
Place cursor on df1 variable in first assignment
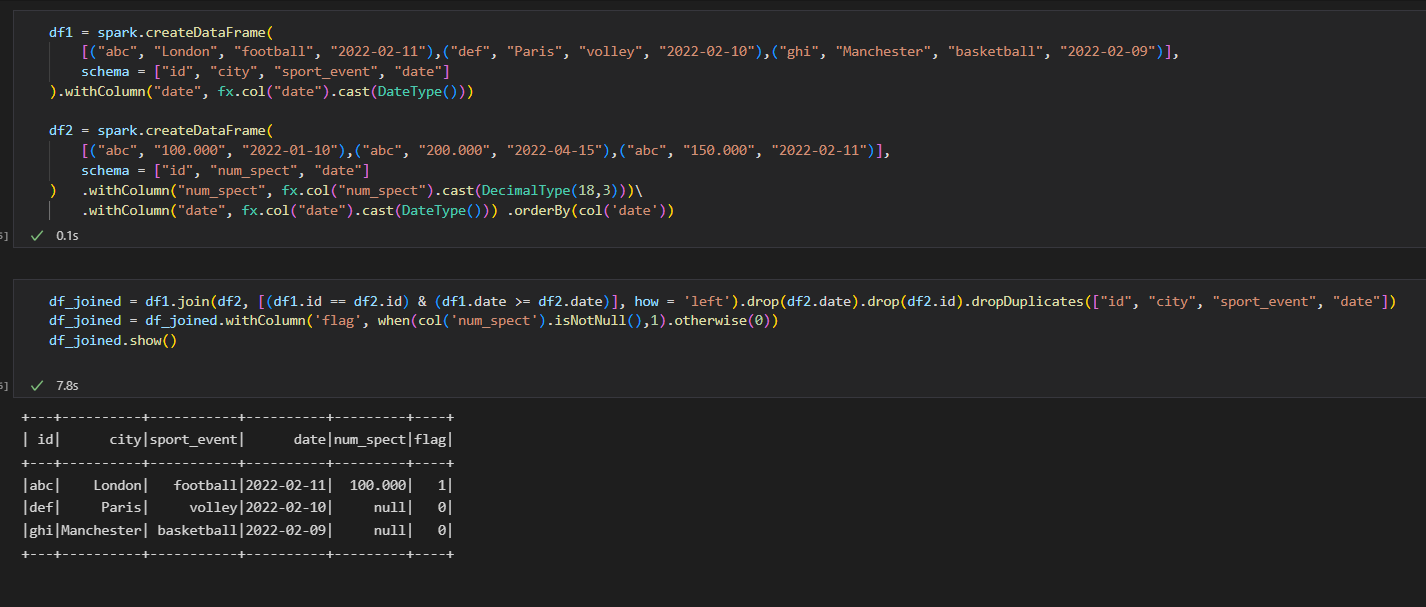(x=61, y=32)
